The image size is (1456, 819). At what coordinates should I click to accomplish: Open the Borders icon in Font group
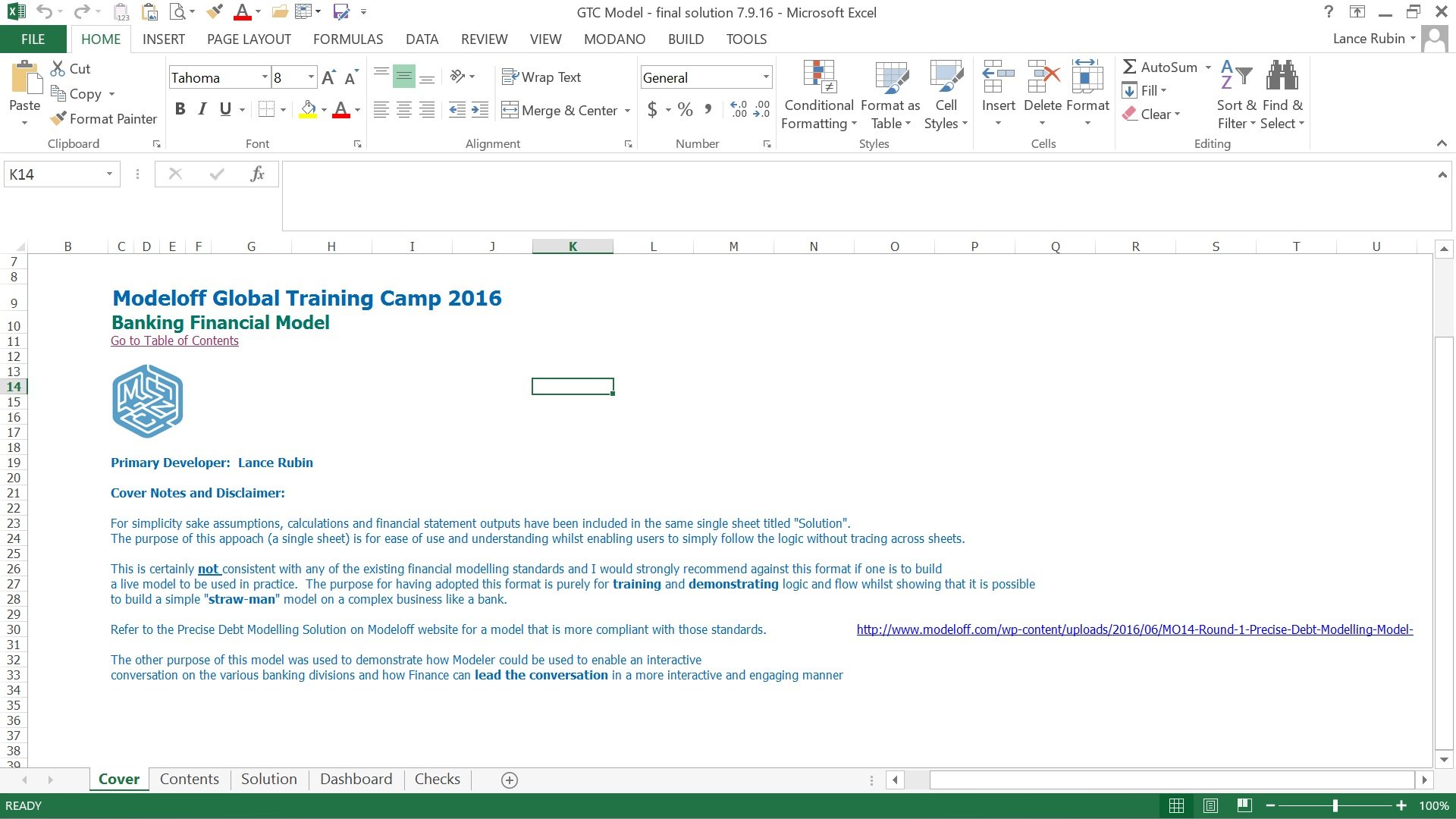point(266,109)
